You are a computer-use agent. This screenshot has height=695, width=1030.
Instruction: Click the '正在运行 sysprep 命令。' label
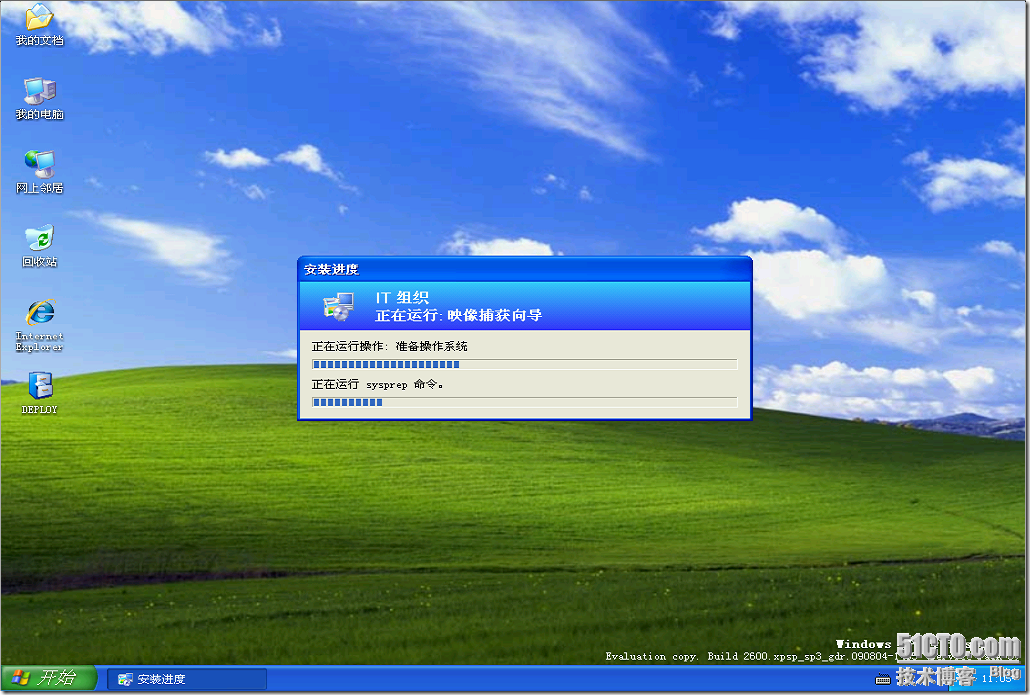[x=377, y=384]
